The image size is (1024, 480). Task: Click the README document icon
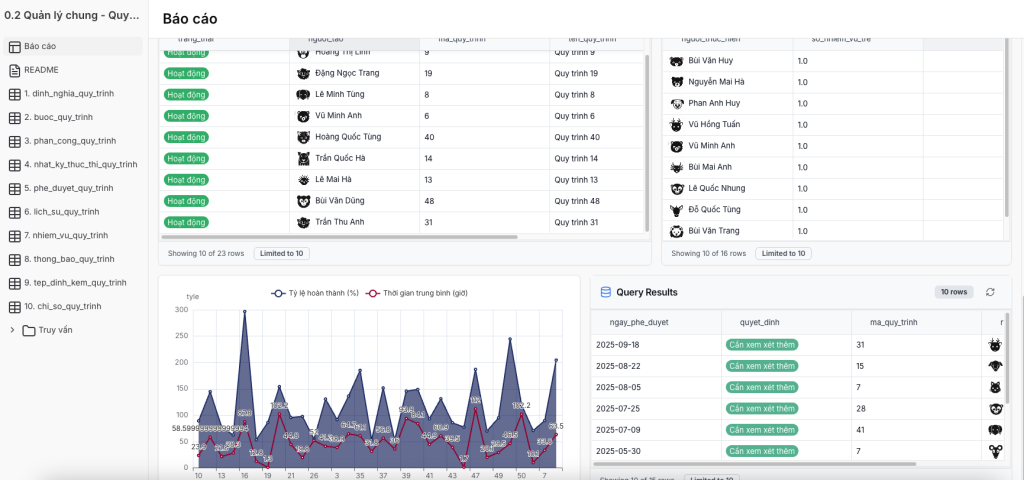14,70
